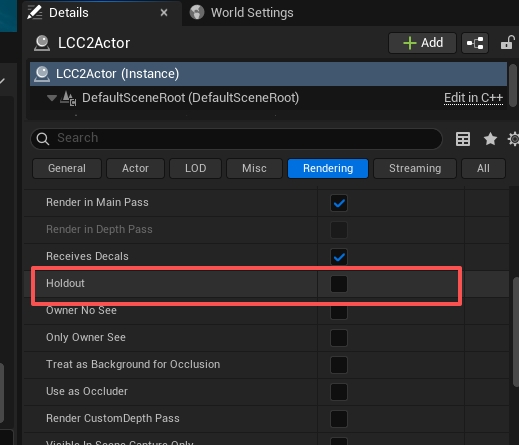Enable Treat as Background for Occlusion
The image size is (519, 445).
339,365
